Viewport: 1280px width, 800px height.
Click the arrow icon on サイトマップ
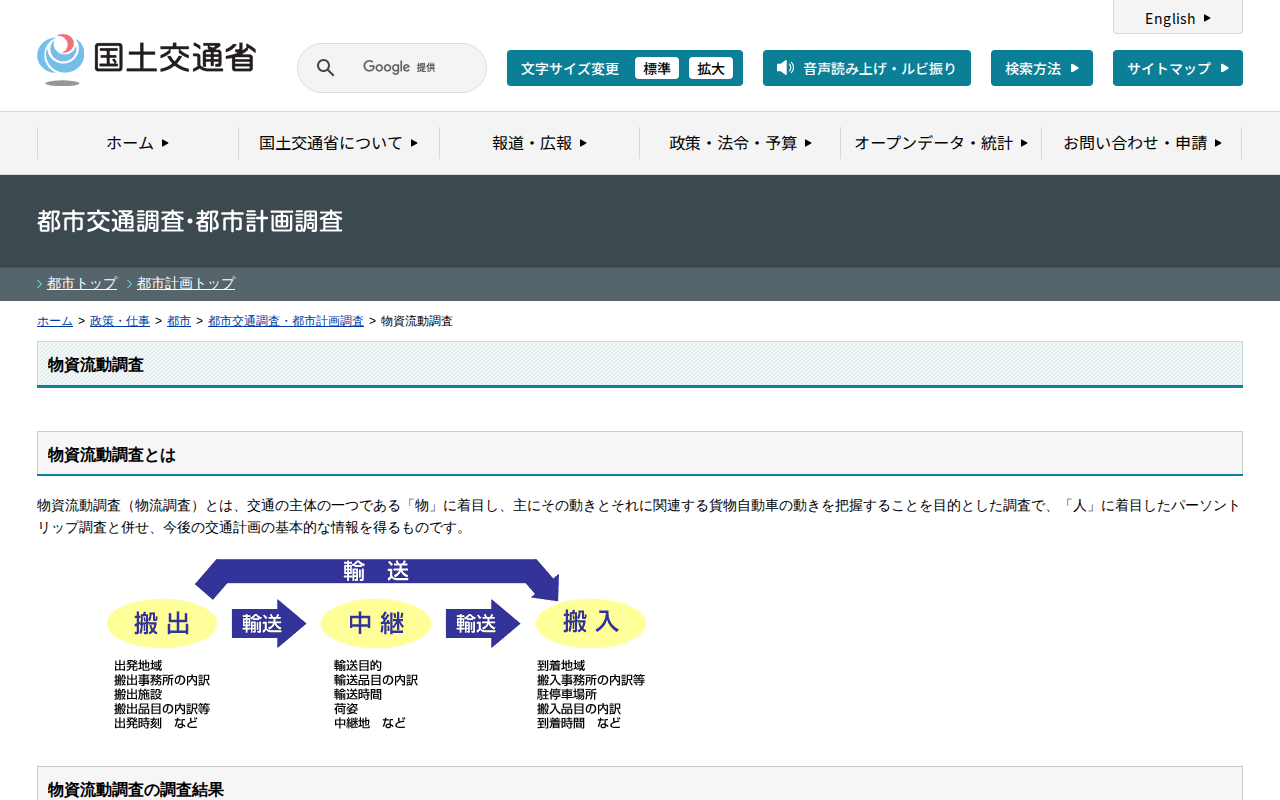pos(1223,68)
